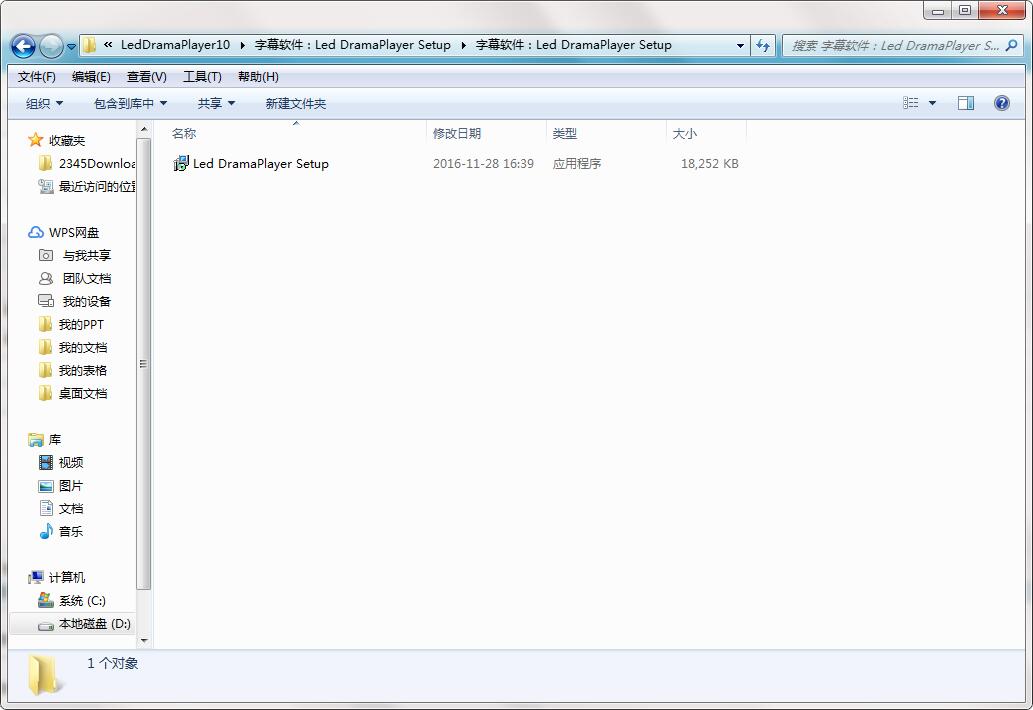The width and height of the screenshot is (1033, 710).
Task: Open the 帮助(H) menu
Action: [258, 77]
